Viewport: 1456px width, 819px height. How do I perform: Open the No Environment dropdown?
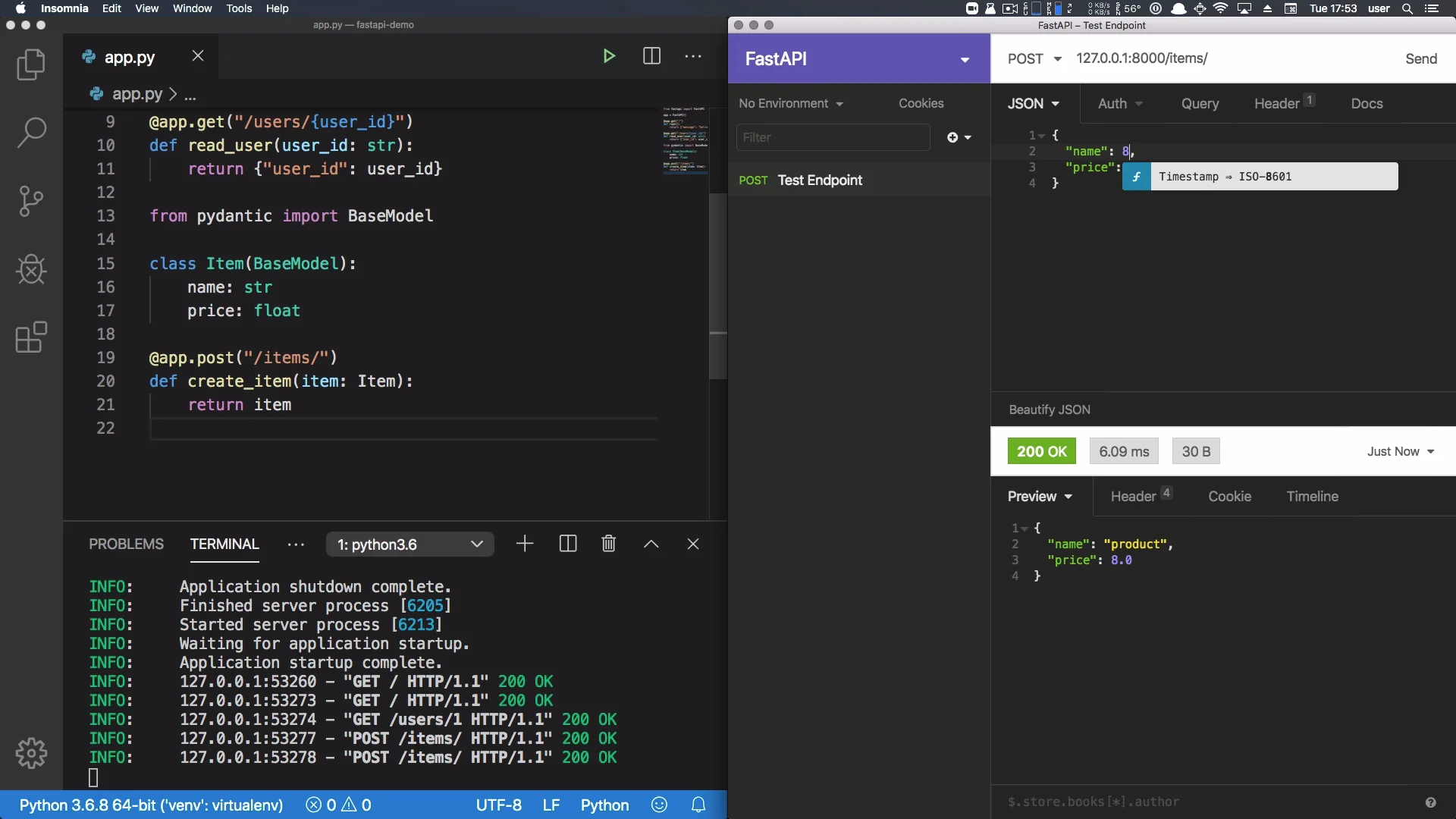791,104
